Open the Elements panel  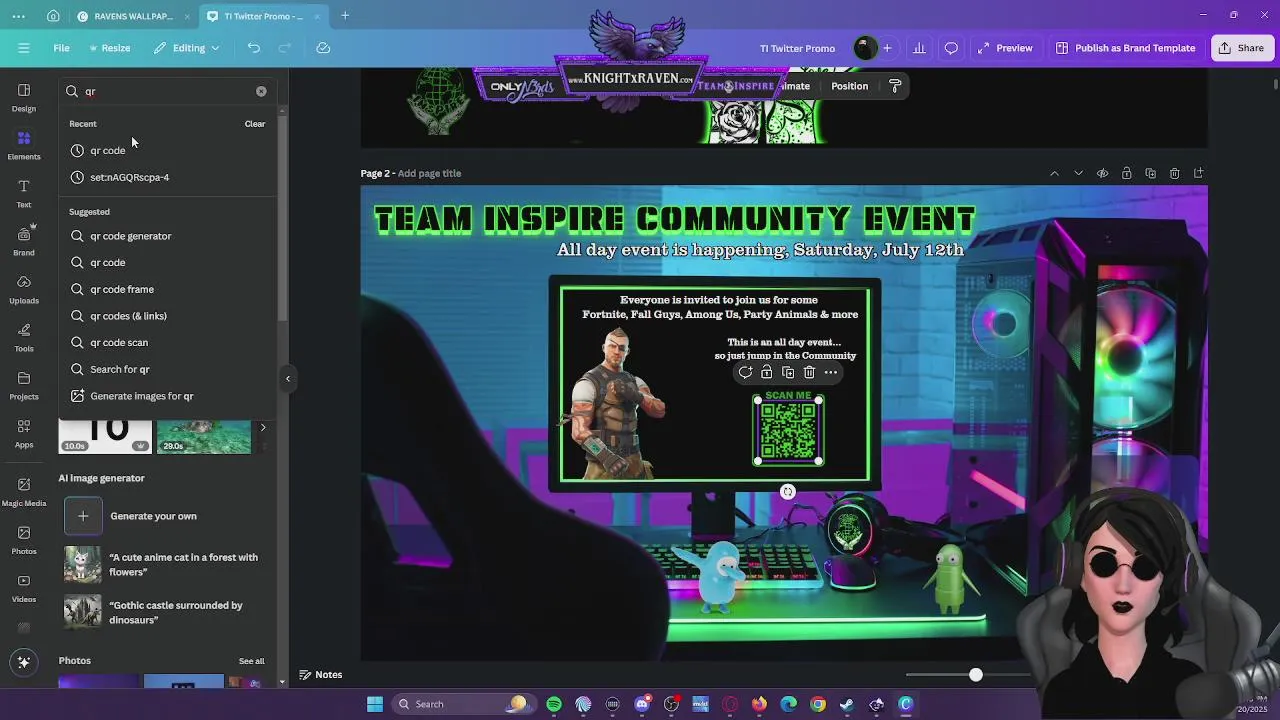[24, 145]
